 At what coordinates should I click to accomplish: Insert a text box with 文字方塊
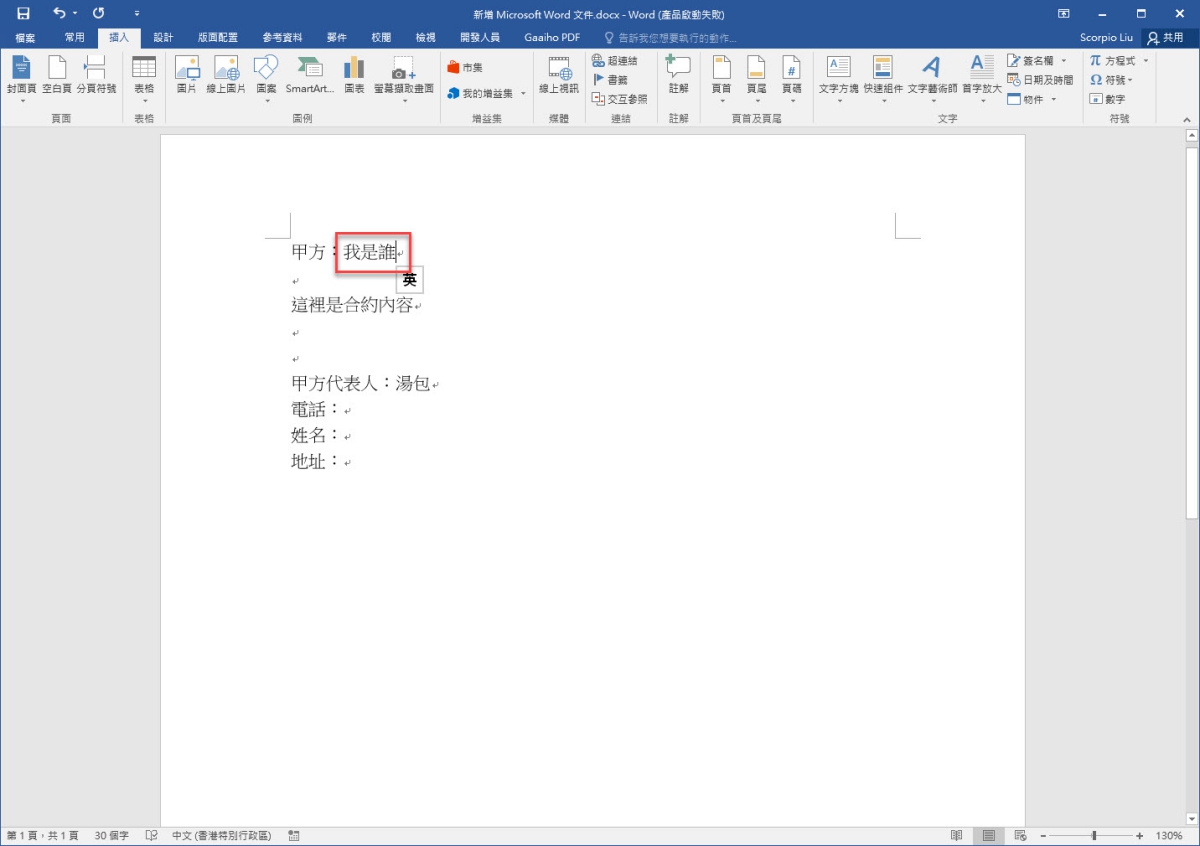click(x=838, y=79)
